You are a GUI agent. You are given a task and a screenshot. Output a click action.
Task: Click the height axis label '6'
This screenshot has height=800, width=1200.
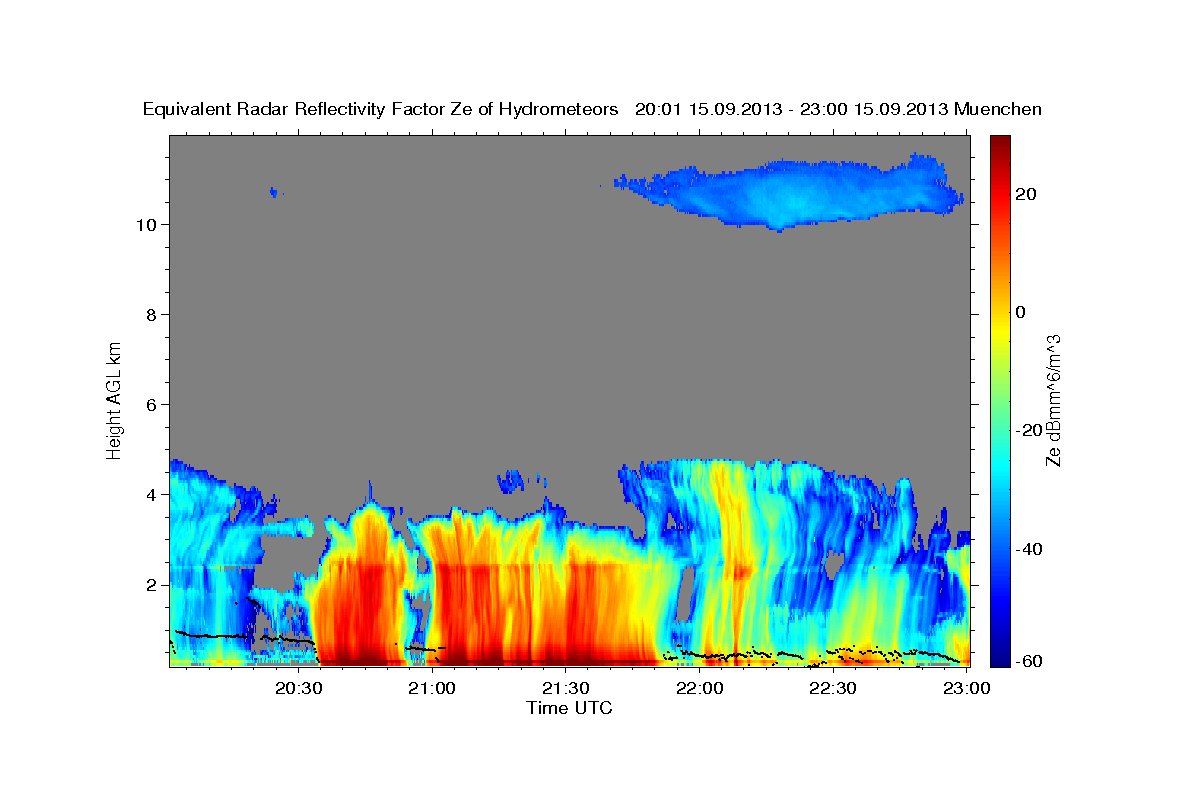153,404
